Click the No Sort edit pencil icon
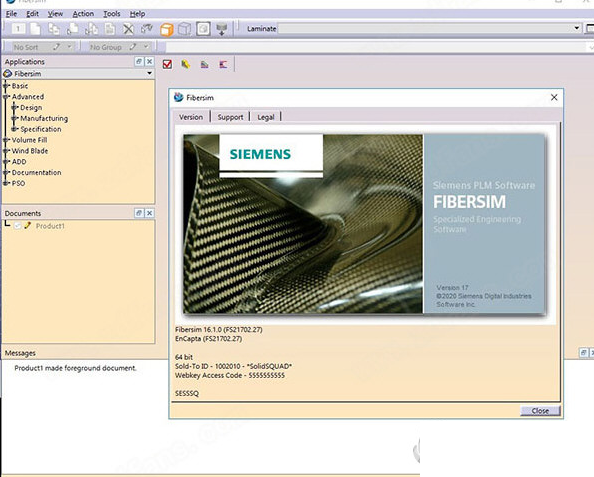 (56, 47)
